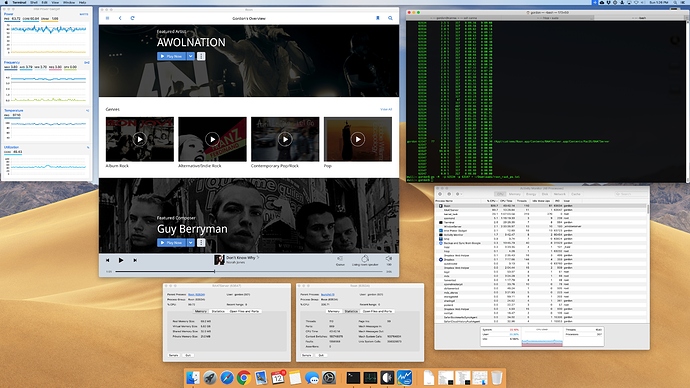Click the Roon refresh icon
Image resolution: width=690 pixels, height=388 pixels.
point(132,18)
